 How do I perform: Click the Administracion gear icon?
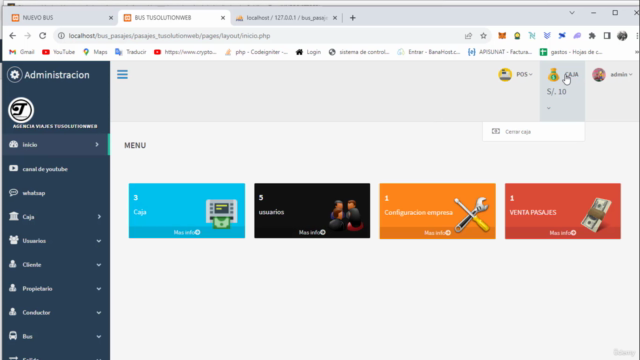(x=15, y=75)
